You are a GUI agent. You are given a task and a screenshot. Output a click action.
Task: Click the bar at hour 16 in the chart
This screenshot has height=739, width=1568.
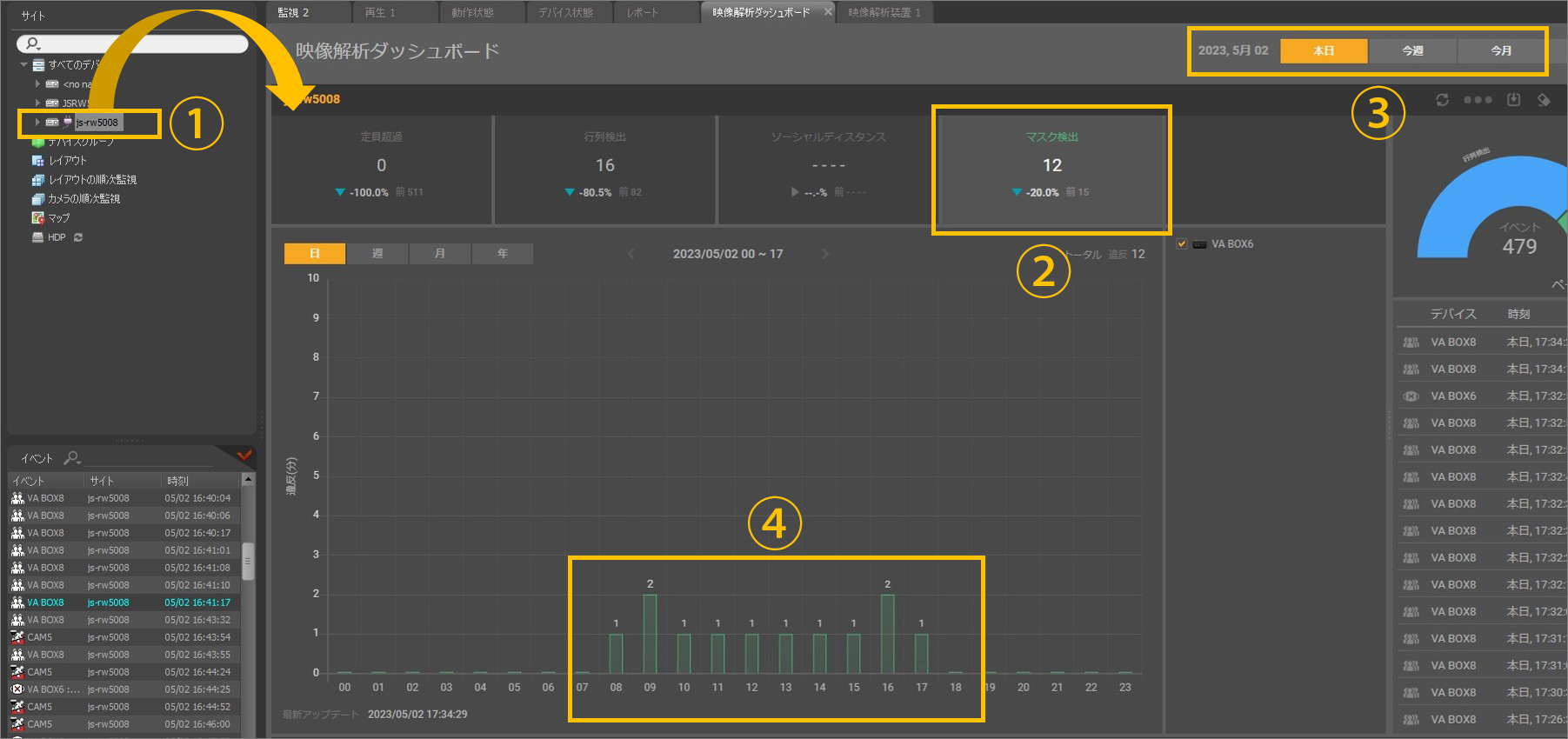(887, 634)
